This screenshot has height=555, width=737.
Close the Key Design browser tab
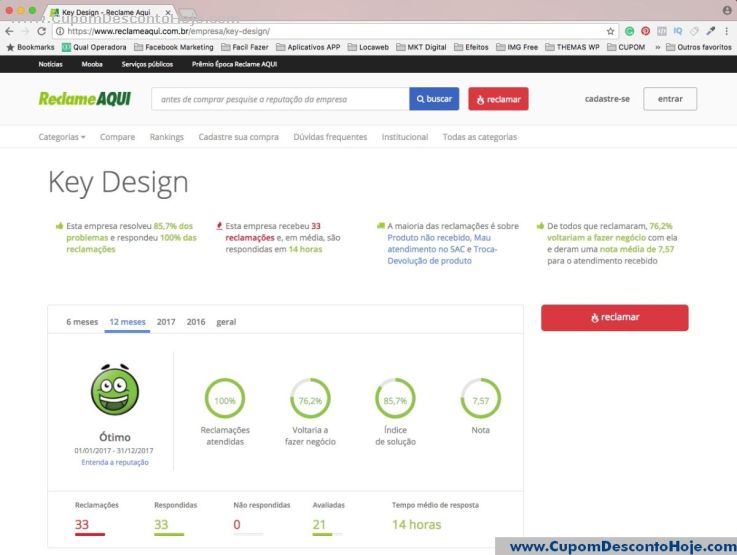[168, 12]
